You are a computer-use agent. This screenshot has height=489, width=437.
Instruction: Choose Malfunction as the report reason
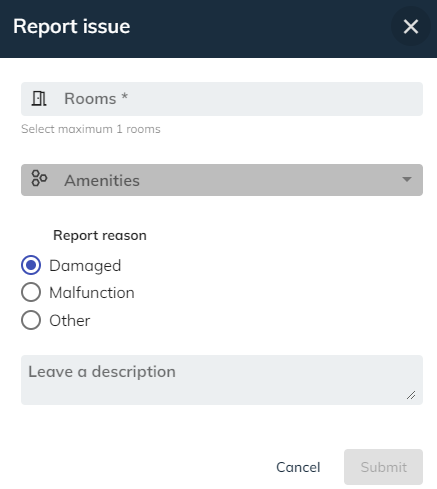[x=31, y=292]
